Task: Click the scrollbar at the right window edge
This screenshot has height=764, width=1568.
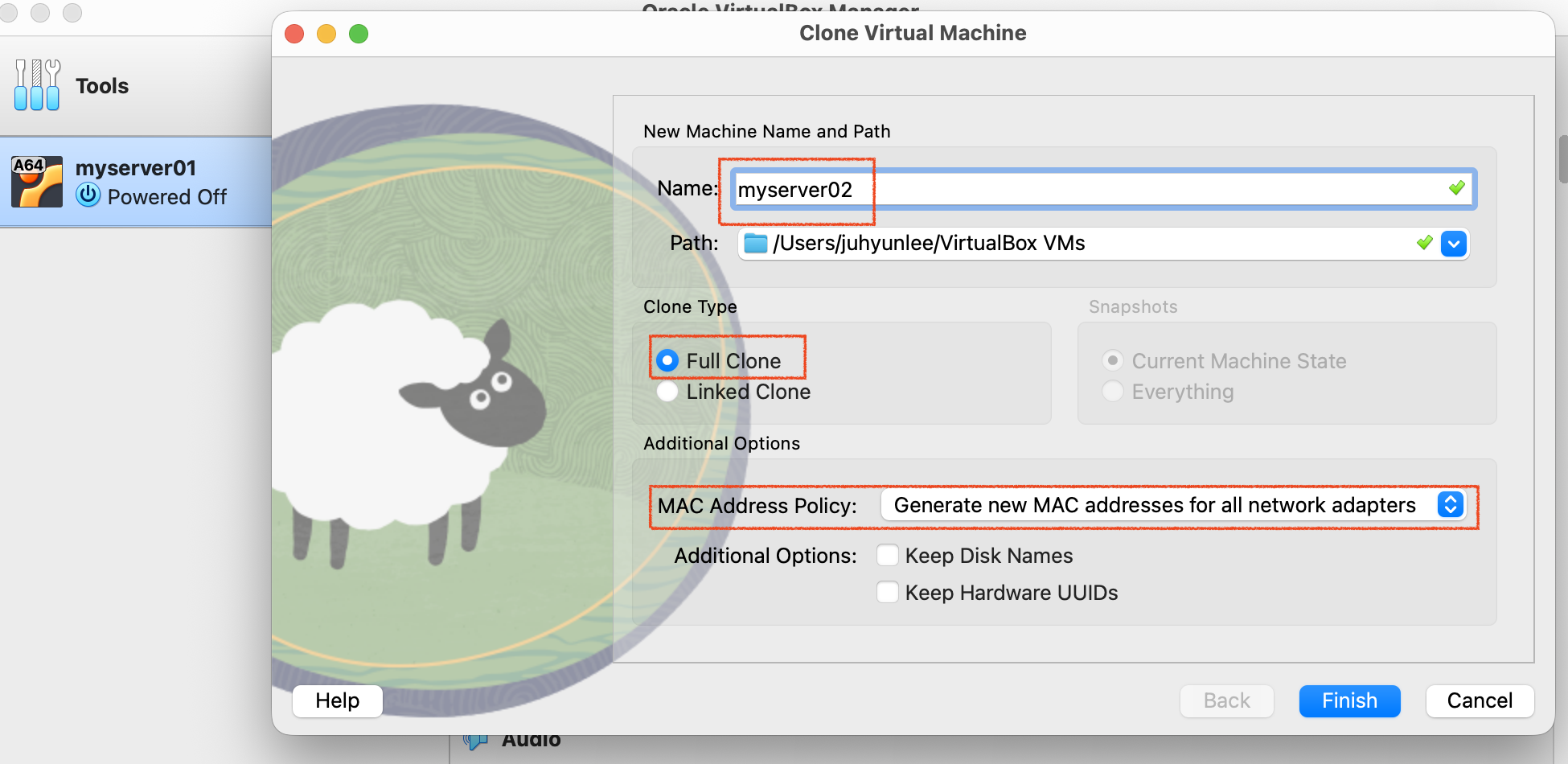Action: (1562, 160)
